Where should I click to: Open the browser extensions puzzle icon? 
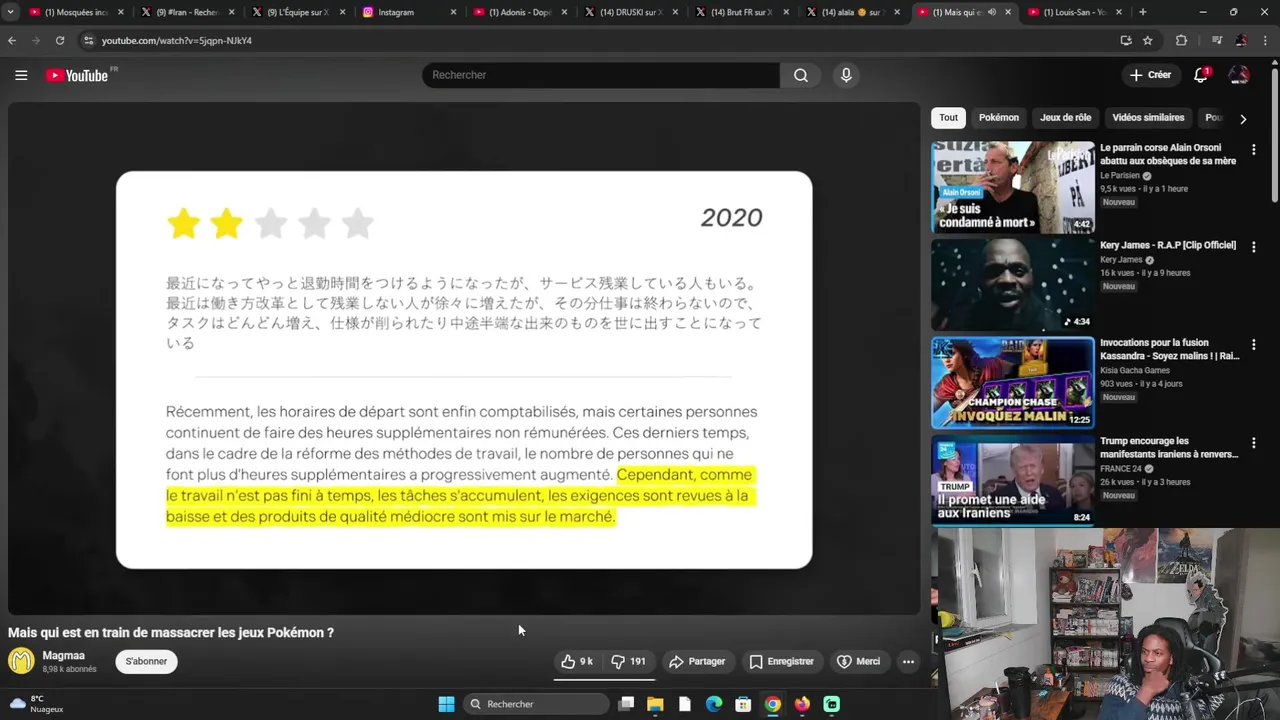(1181, 40)
